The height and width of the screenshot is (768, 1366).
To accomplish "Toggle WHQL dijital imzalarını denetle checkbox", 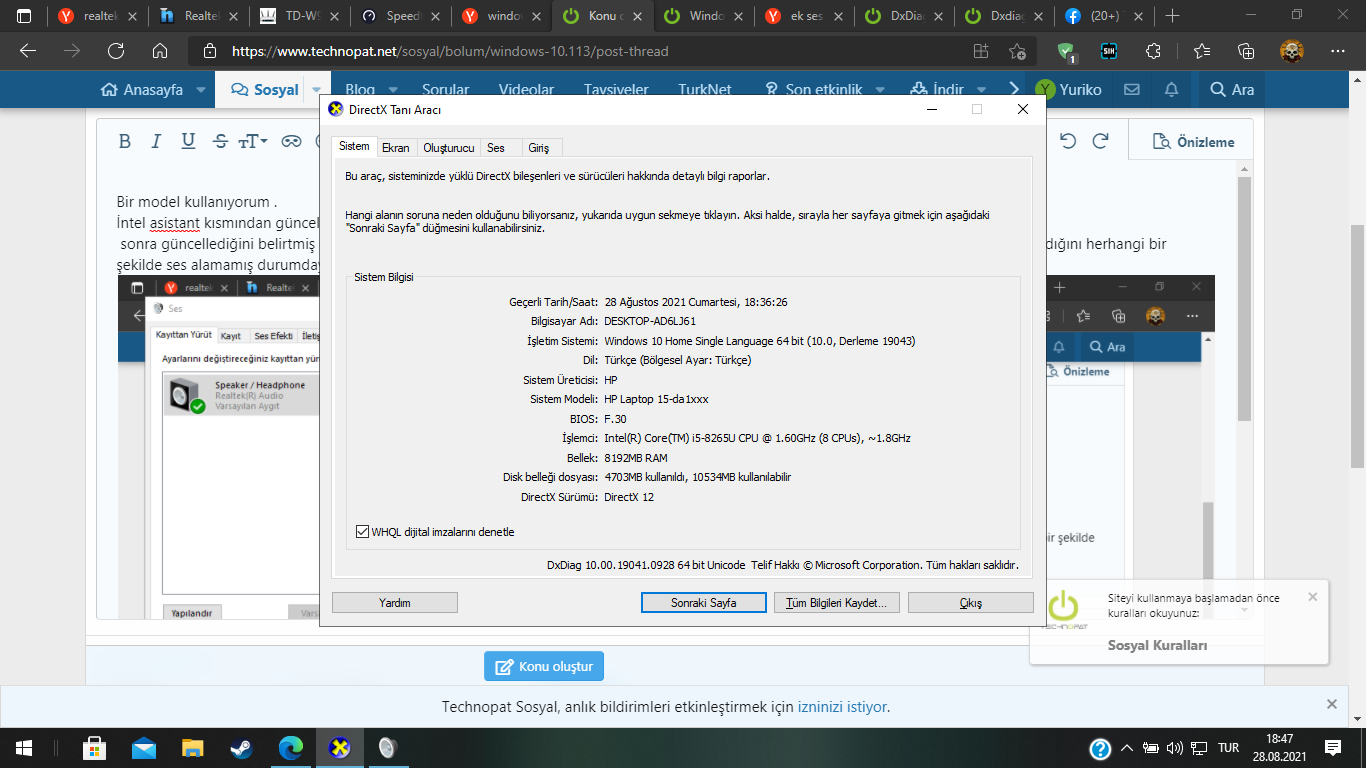I will tap(362, 532).
